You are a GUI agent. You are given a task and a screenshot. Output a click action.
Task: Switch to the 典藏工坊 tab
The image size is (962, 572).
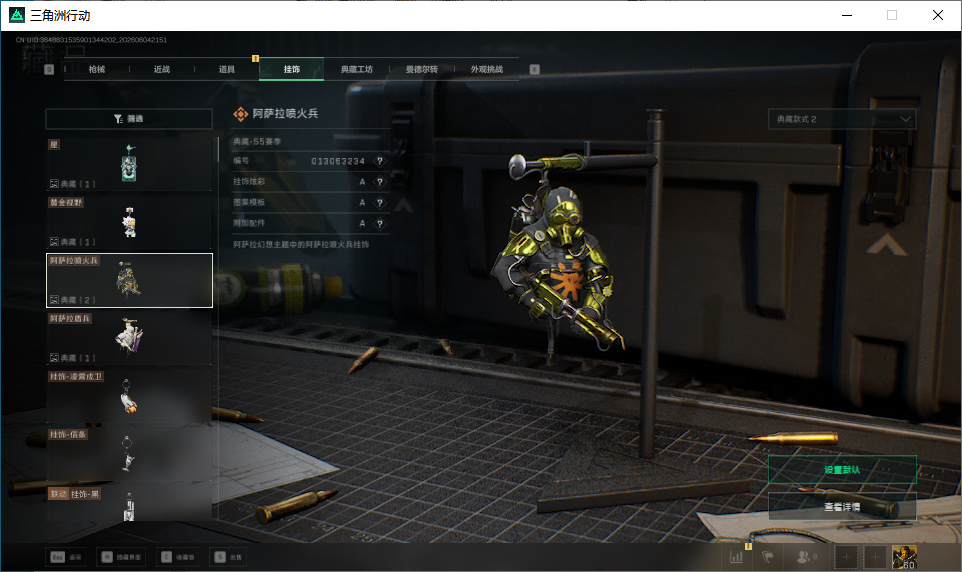(357, 69)
